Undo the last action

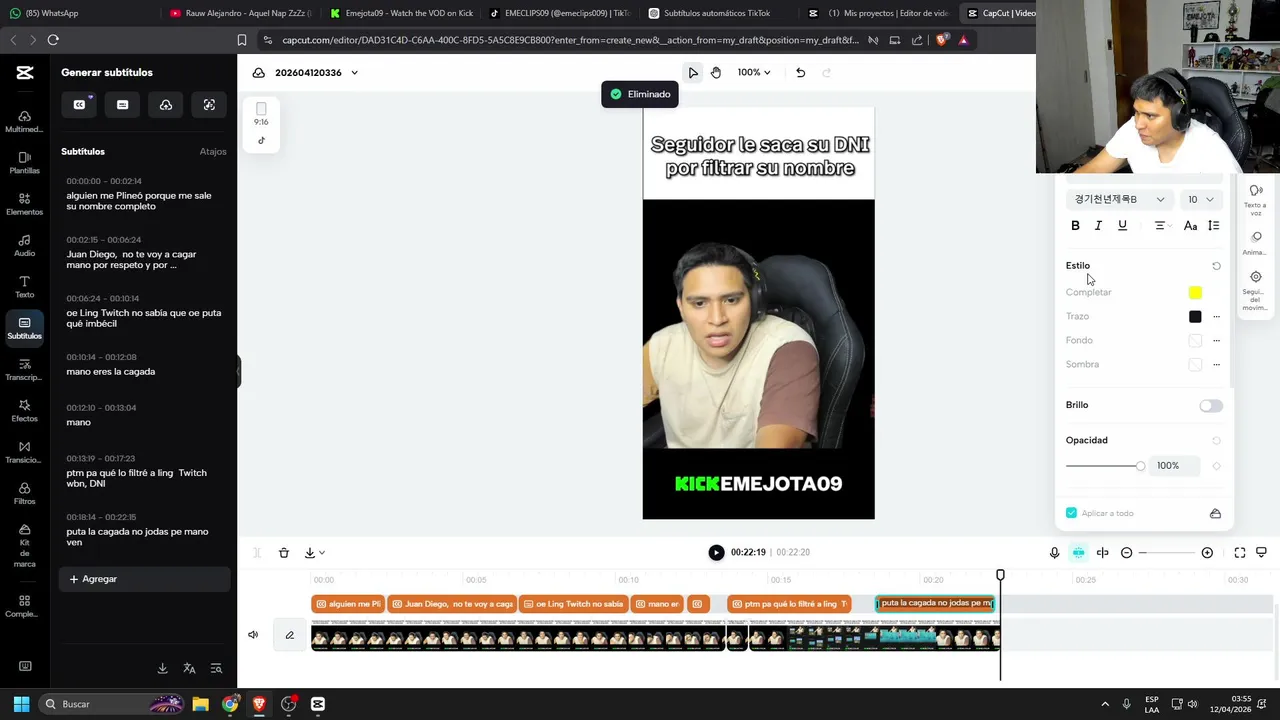tap(800, 72)
